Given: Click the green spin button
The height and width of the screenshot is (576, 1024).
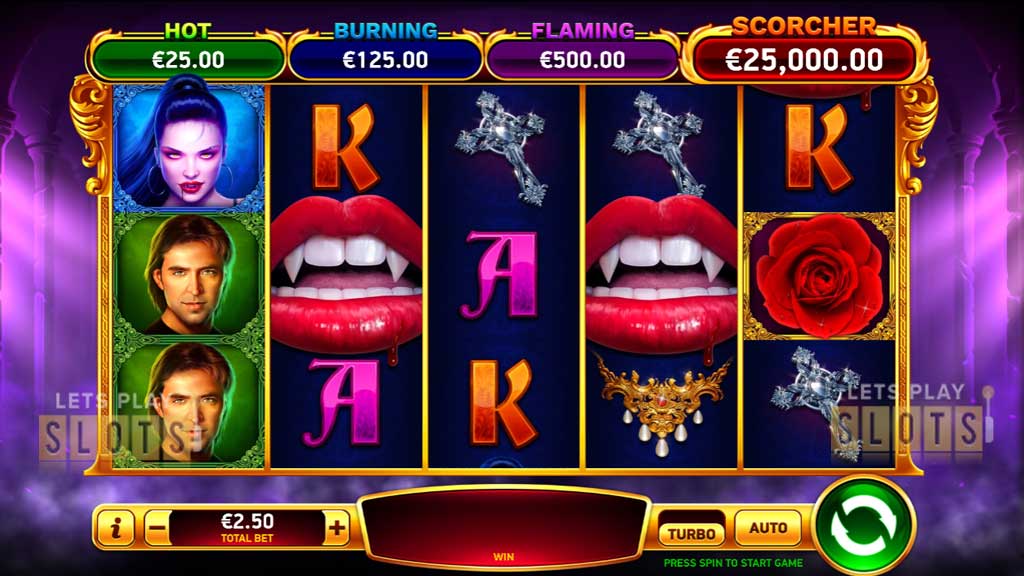Looking at the screenshot, I should (x=863, y=526).
